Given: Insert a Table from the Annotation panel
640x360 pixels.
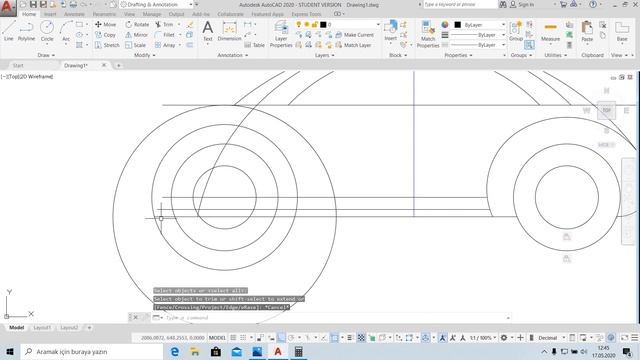Looking at the screenshot, I should pos(254,45).
